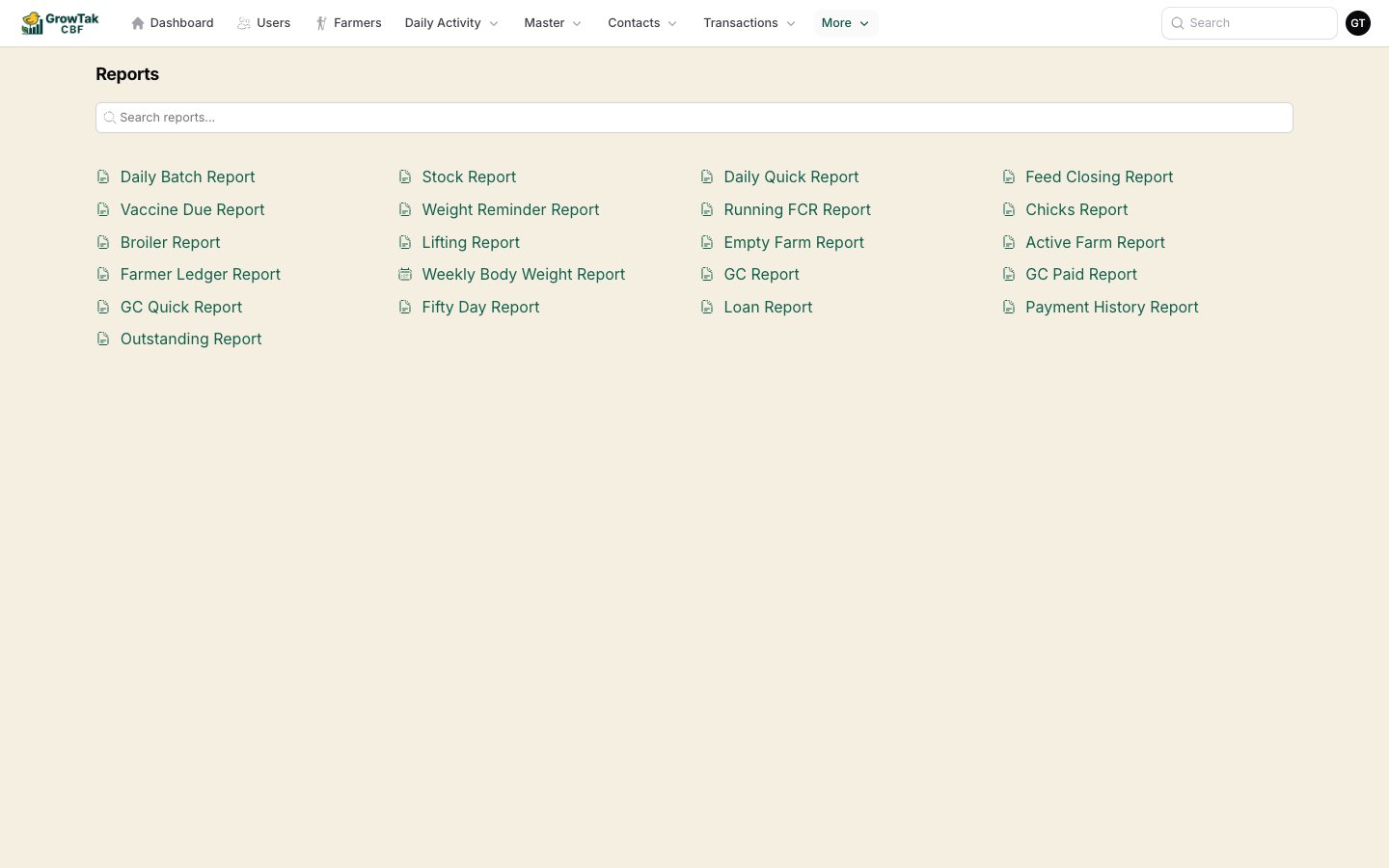The height and width of the screenshot is (868, 1389).
Task: Click the icon beside Chicks Report
Action: click(x=1009, y=210)
